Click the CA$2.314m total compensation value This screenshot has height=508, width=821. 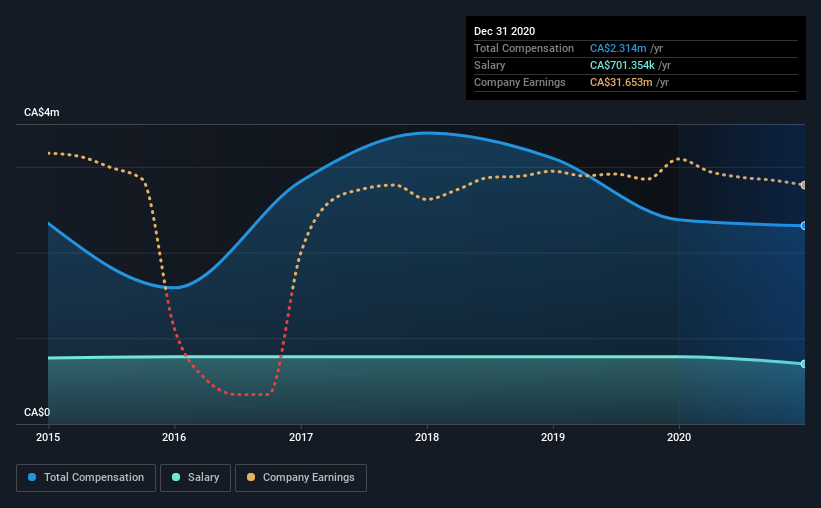(x=618, y=48)
